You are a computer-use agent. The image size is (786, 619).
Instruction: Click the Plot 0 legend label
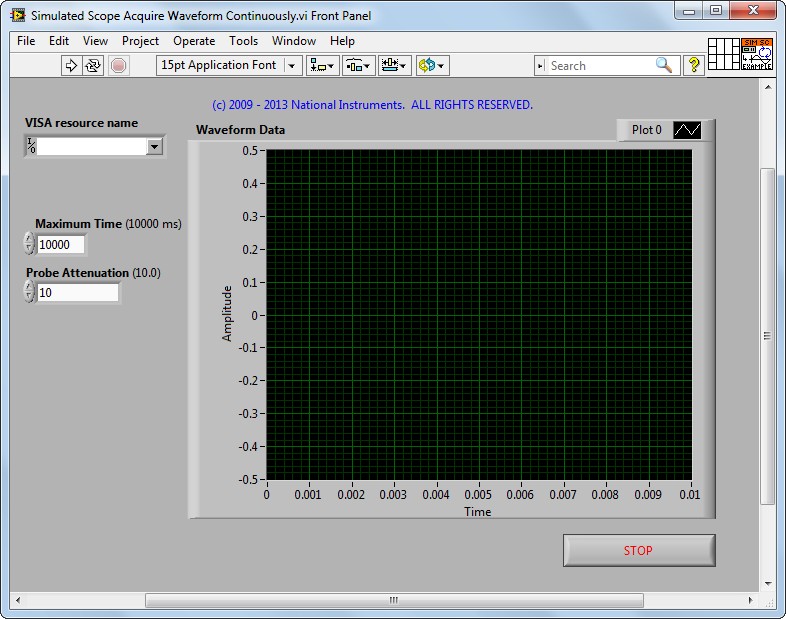click(x=647, y=130)
